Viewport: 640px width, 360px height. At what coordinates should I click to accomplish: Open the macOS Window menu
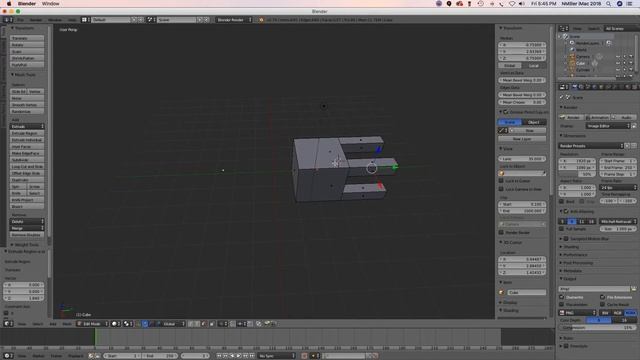point(51,4)
